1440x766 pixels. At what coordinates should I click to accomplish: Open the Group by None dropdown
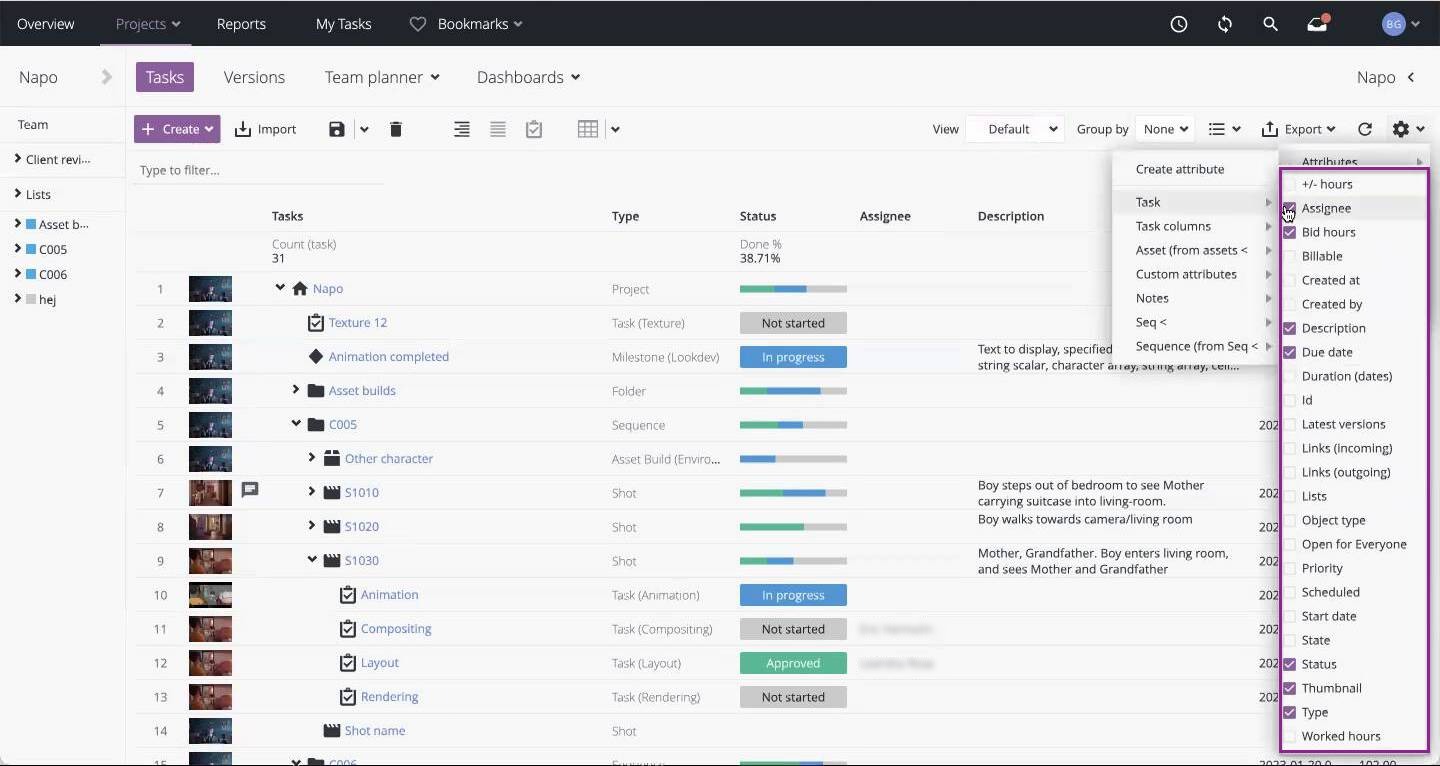click(x=1165, y=129)
